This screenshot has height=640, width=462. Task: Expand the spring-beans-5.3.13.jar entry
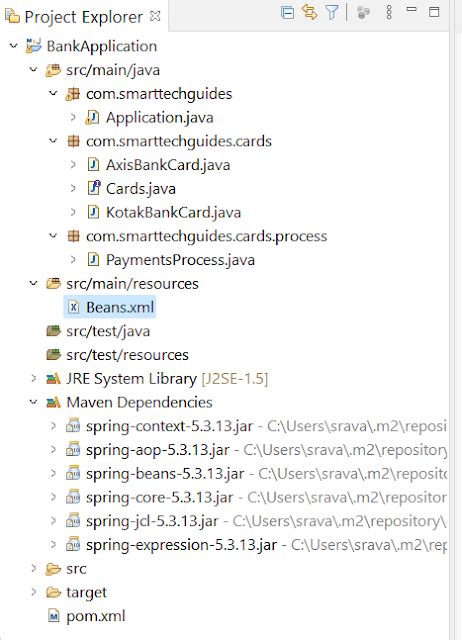tap(53, 473)
